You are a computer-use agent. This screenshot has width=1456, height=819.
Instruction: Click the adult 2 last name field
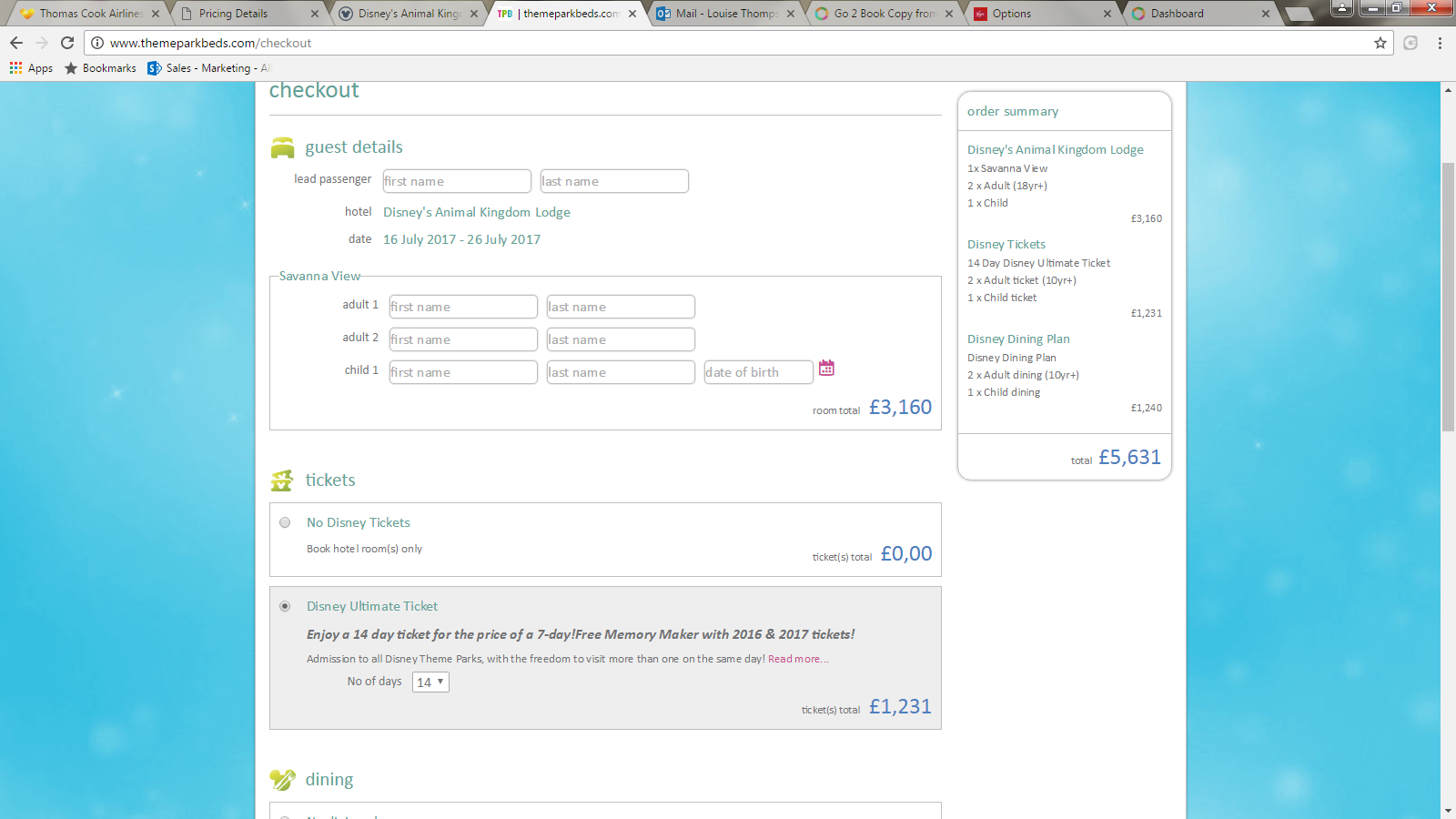(x=621, y=339)
